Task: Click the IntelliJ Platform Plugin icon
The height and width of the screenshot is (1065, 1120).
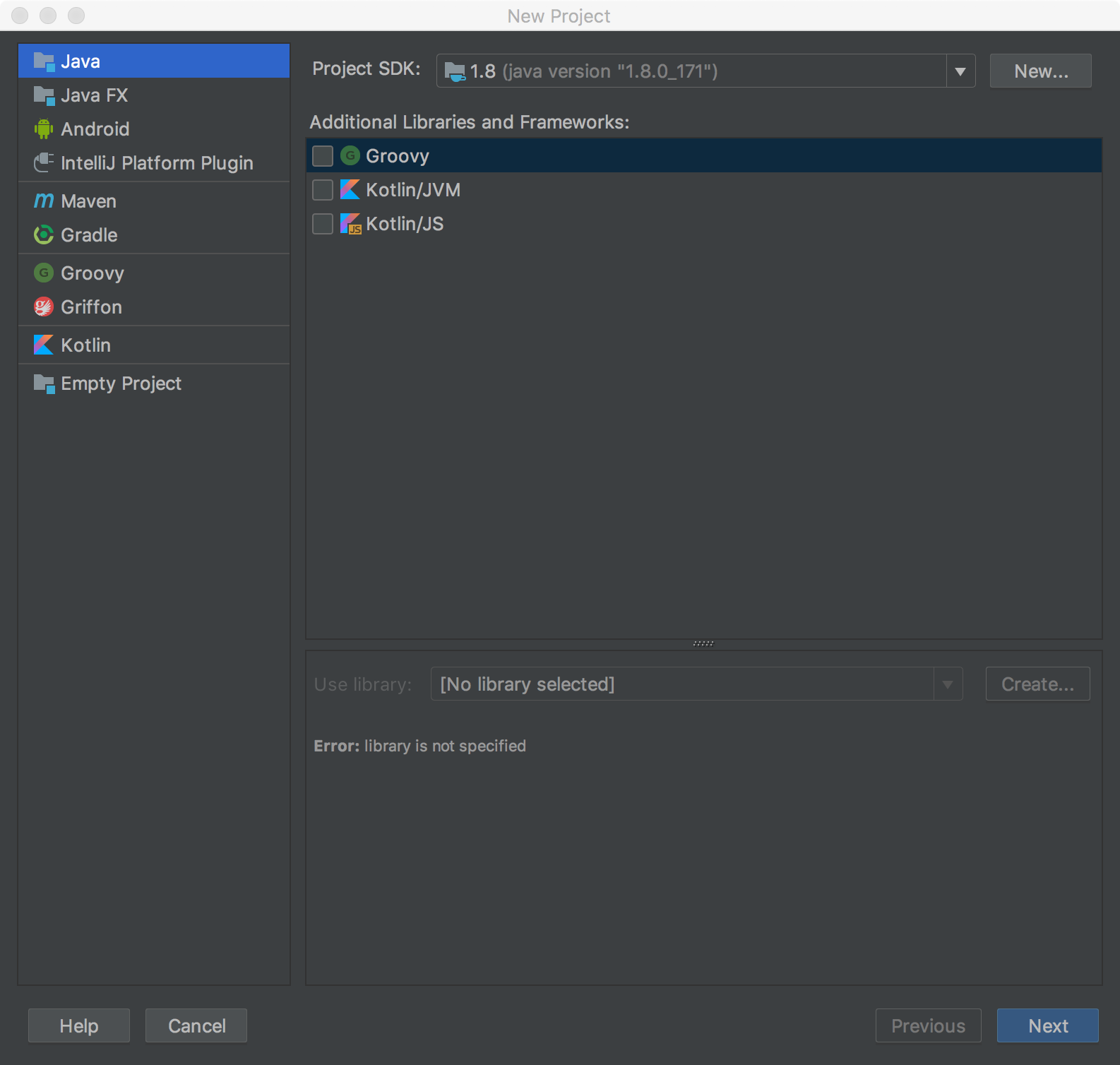Action: pyautogui.click(x=44, y=163)
